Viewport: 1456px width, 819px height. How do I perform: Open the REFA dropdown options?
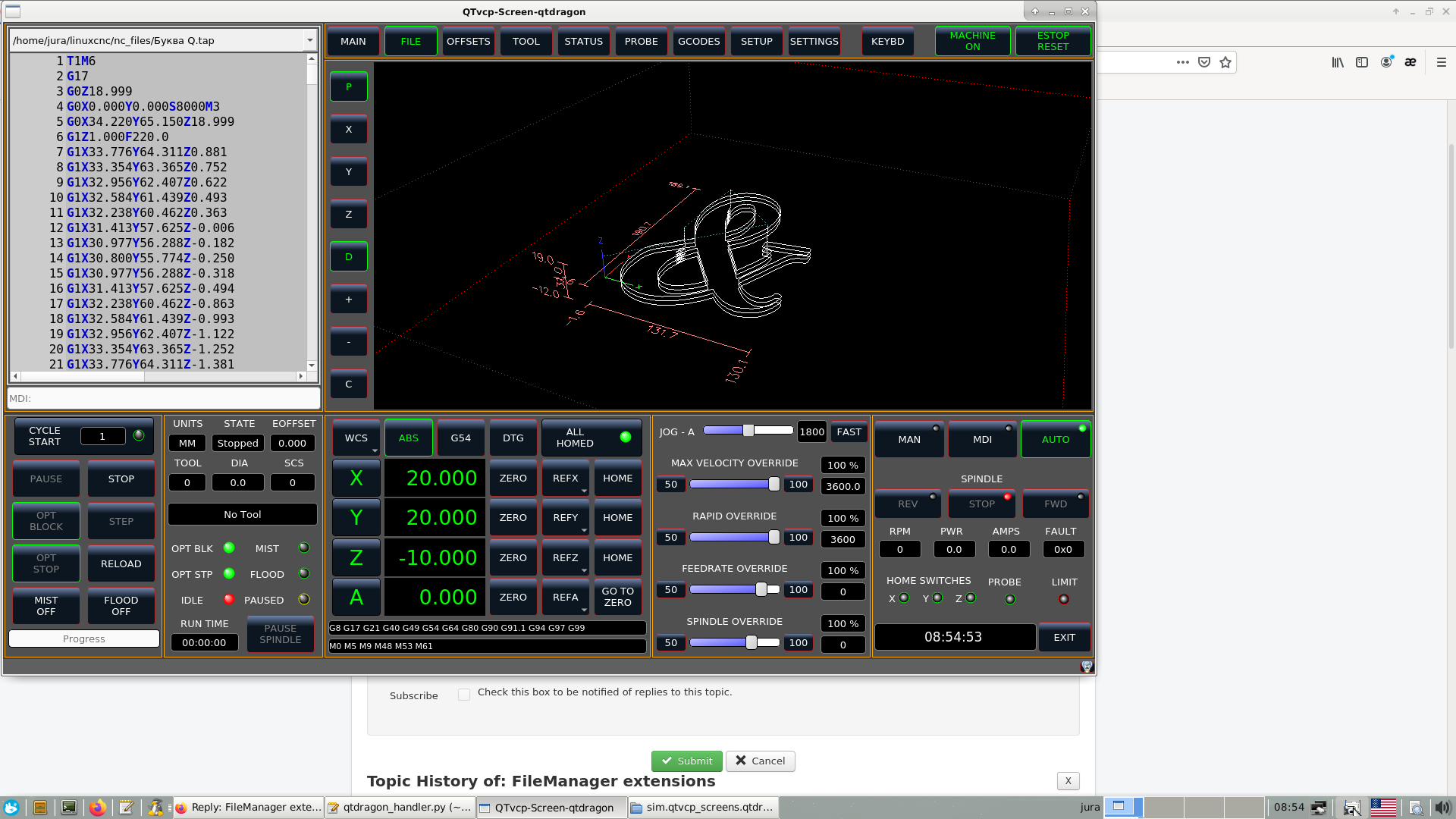click(584, 610)
